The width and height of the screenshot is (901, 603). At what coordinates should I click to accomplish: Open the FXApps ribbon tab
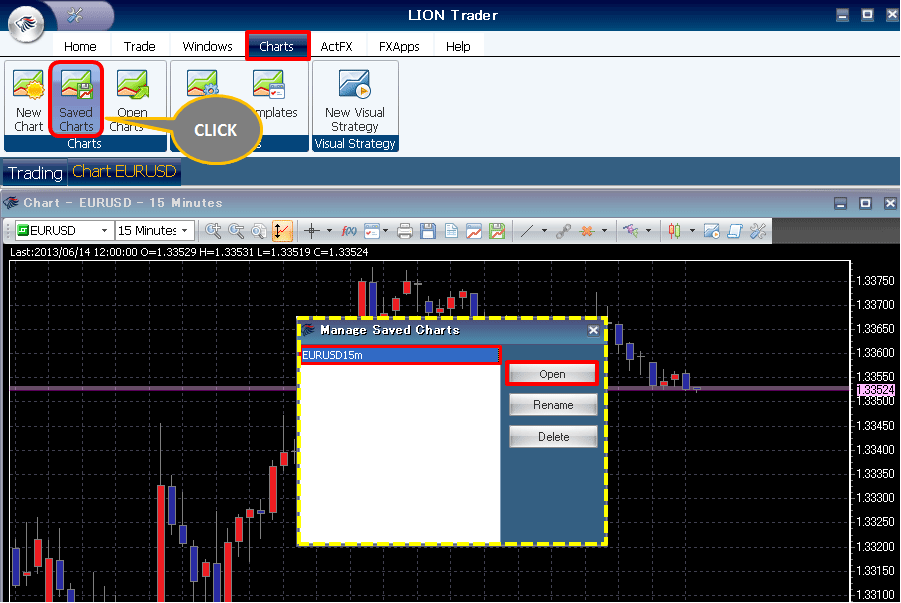point(399,46)
